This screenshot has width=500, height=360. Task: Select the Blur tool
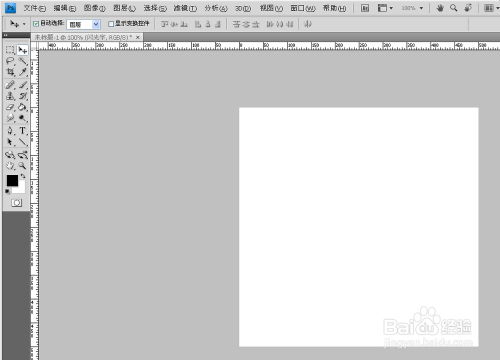coord(10,118)
